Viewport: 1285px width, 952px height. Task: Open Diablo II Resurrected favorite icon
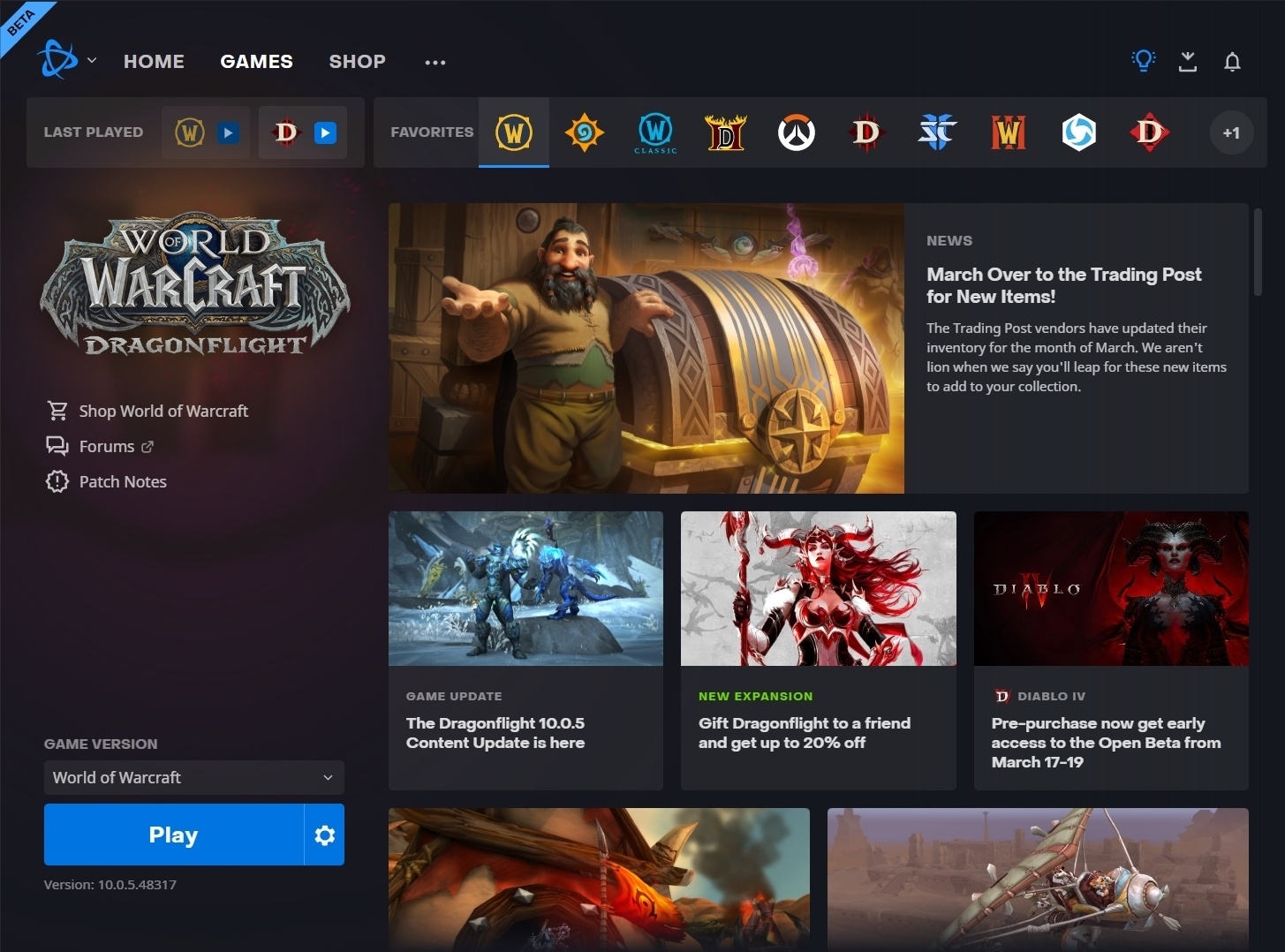(x=726, y=132)
